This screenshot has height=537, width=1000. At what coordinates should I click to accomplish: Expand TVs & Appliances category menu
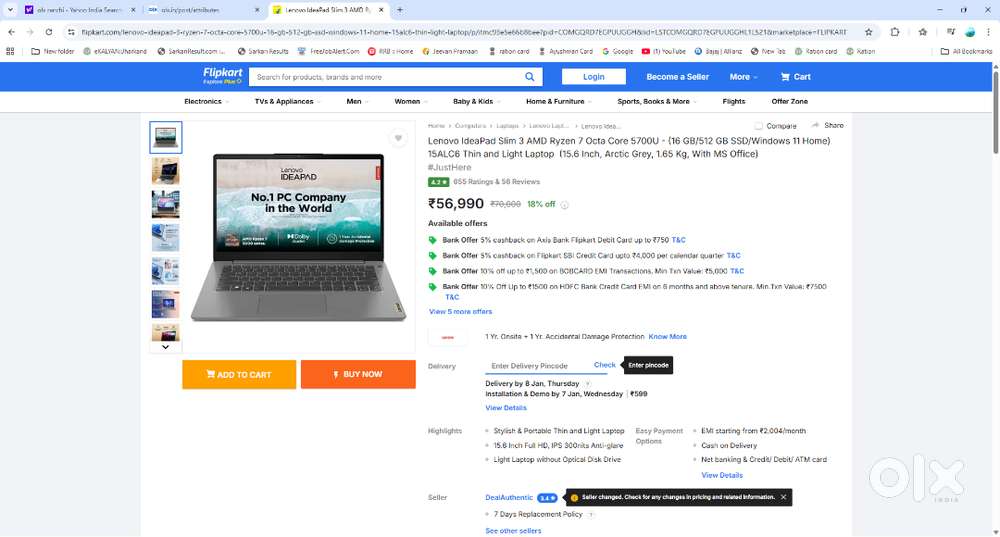click(x=287, y=101)
